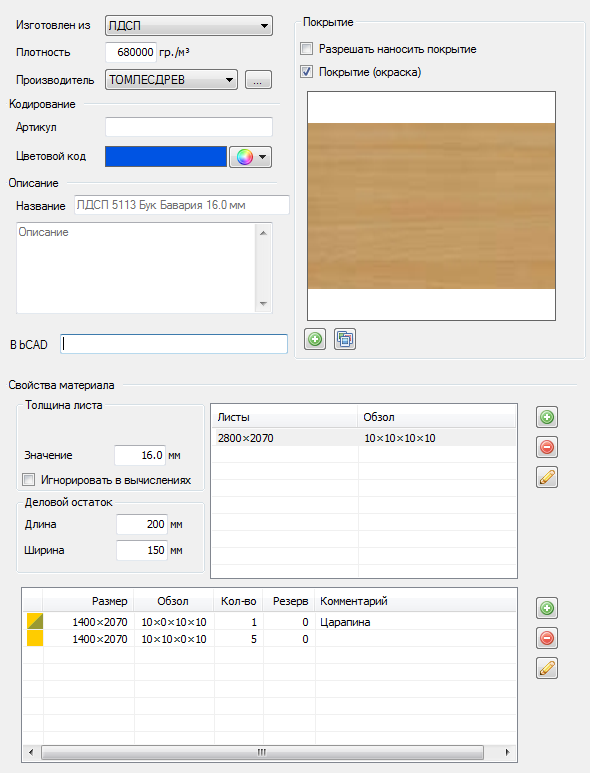Click into the Артикул input field
Screen dimensions: 590x773
coord(189,127)
